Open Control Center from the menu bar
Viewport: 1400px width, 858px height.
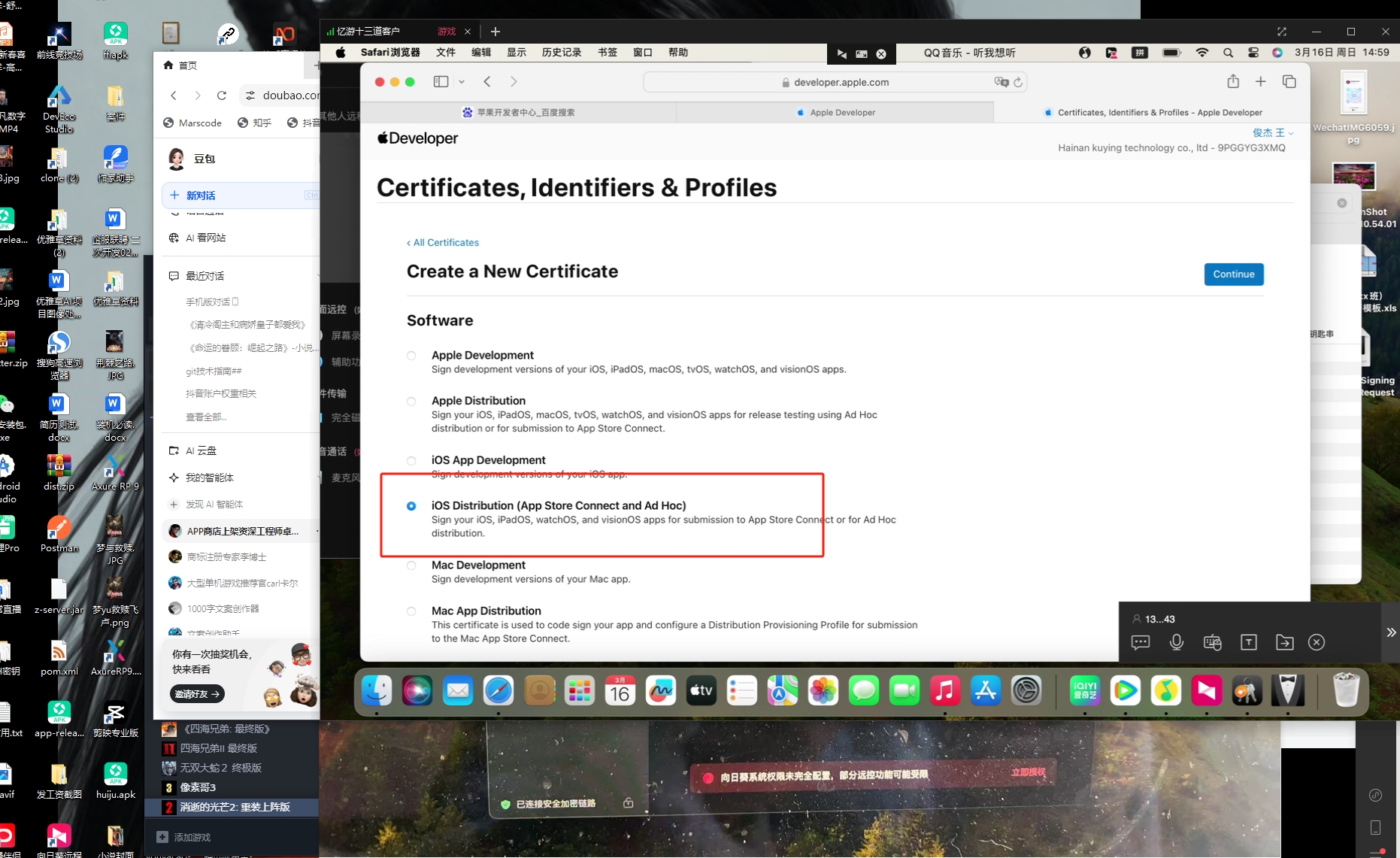[1253, 53]
